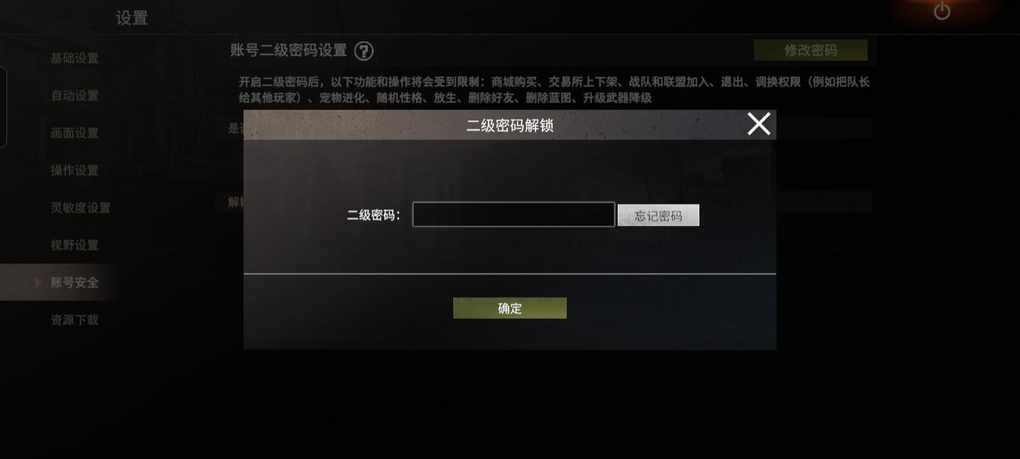Viewport: 1020px width, 459px height.
Task: Click 忘记密码 next to the password field
Action: click(x=658, y=216)
